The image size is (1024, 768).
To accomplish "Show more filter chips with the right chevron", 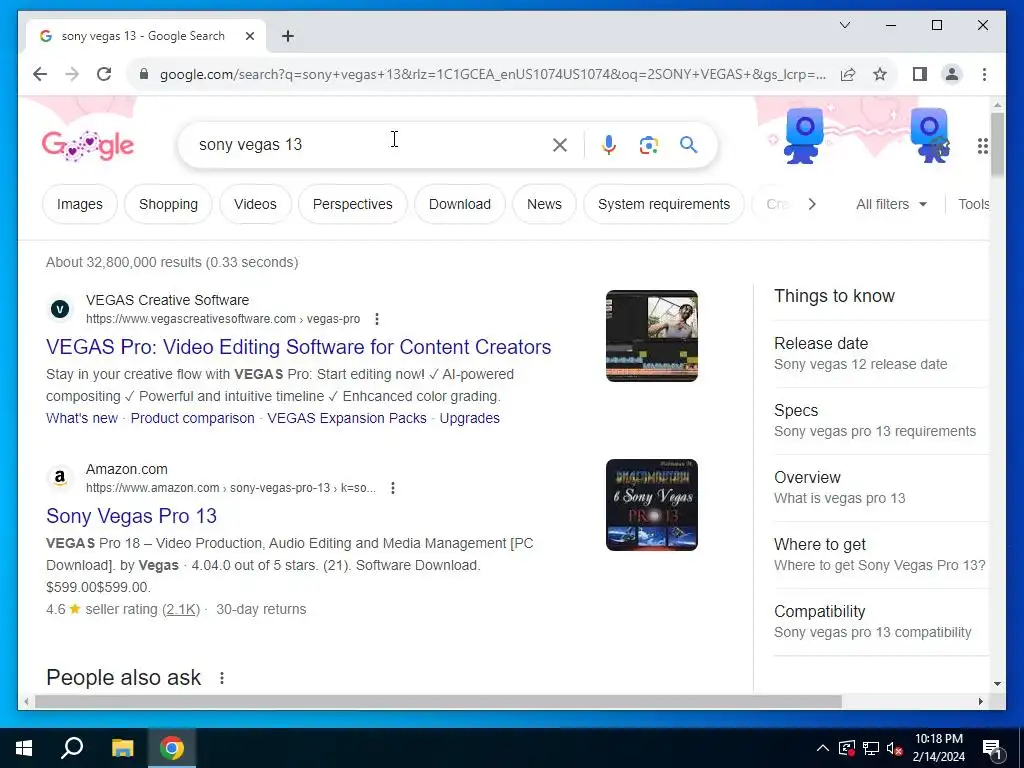I will click(812, 204).
